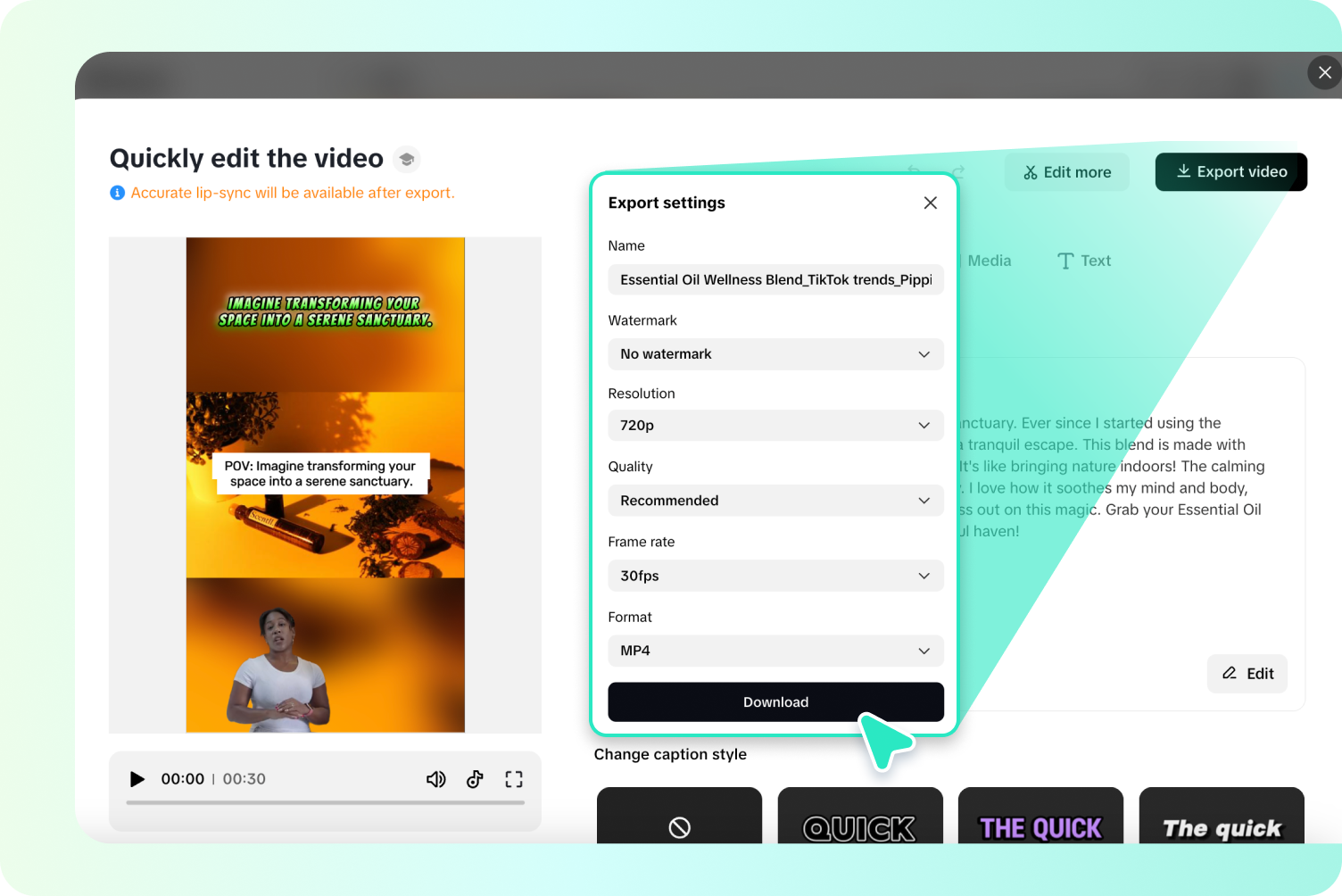
Task: Click the video name input field
Action: (775, 279)
